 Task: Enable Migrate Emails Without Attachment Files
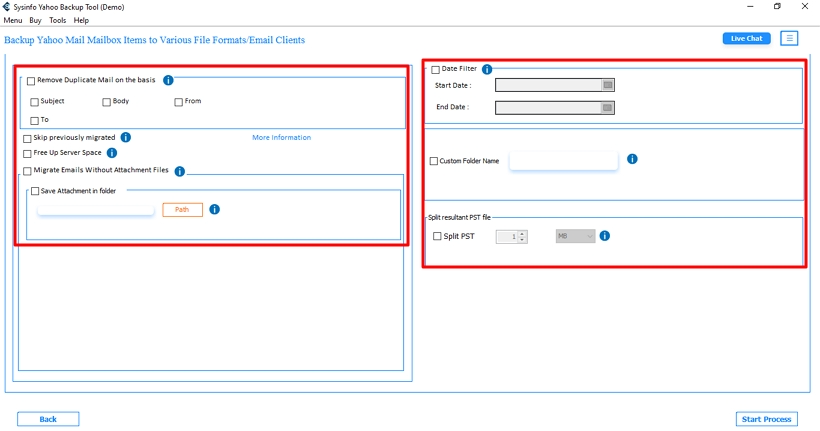(x=27, y=171)
